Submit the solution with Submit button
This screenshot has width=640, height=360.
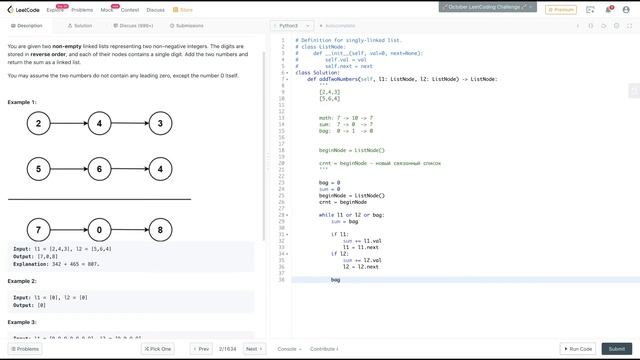617,349
